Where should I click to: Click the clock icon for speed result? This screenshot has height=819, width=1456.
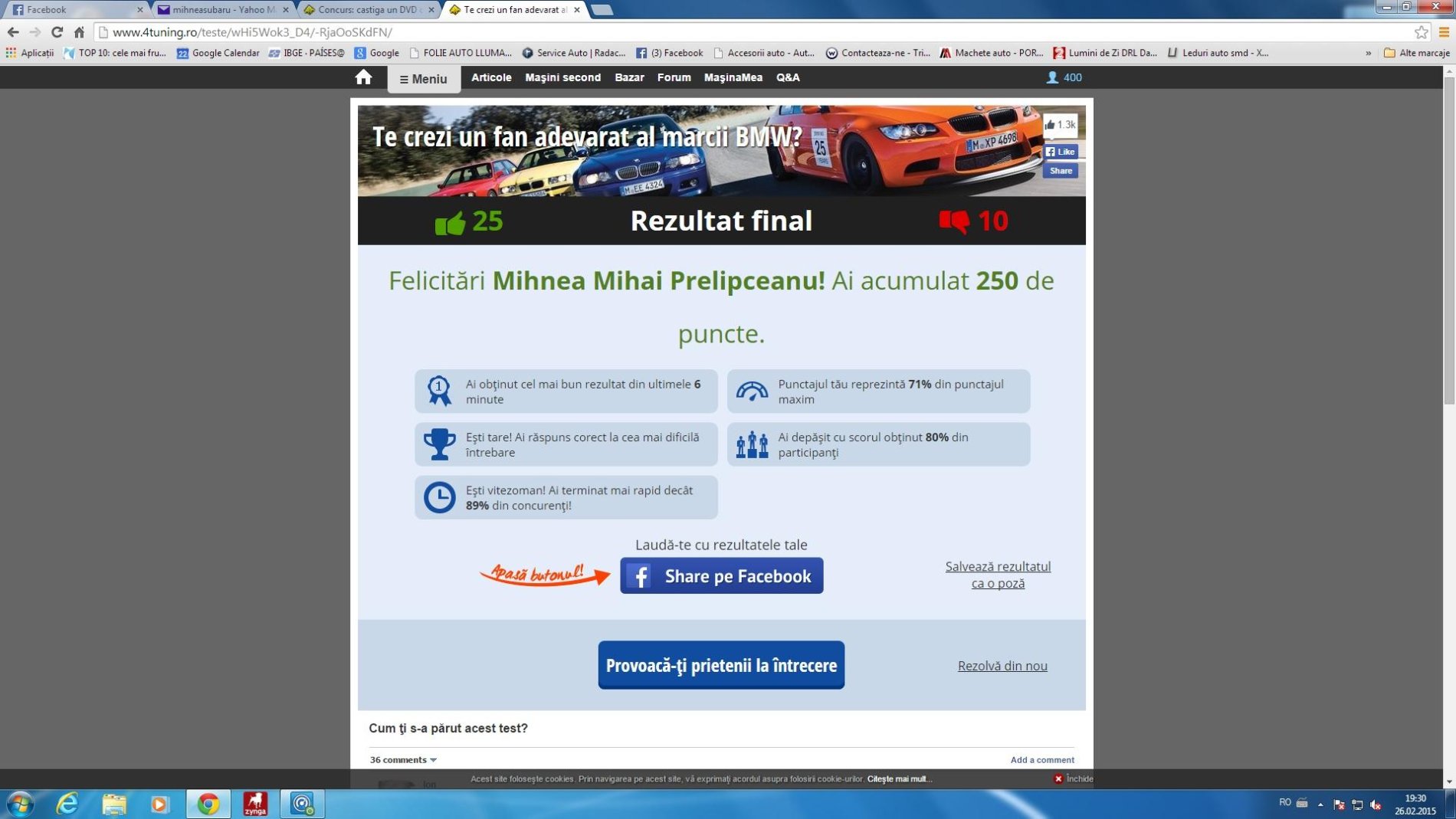439,497
